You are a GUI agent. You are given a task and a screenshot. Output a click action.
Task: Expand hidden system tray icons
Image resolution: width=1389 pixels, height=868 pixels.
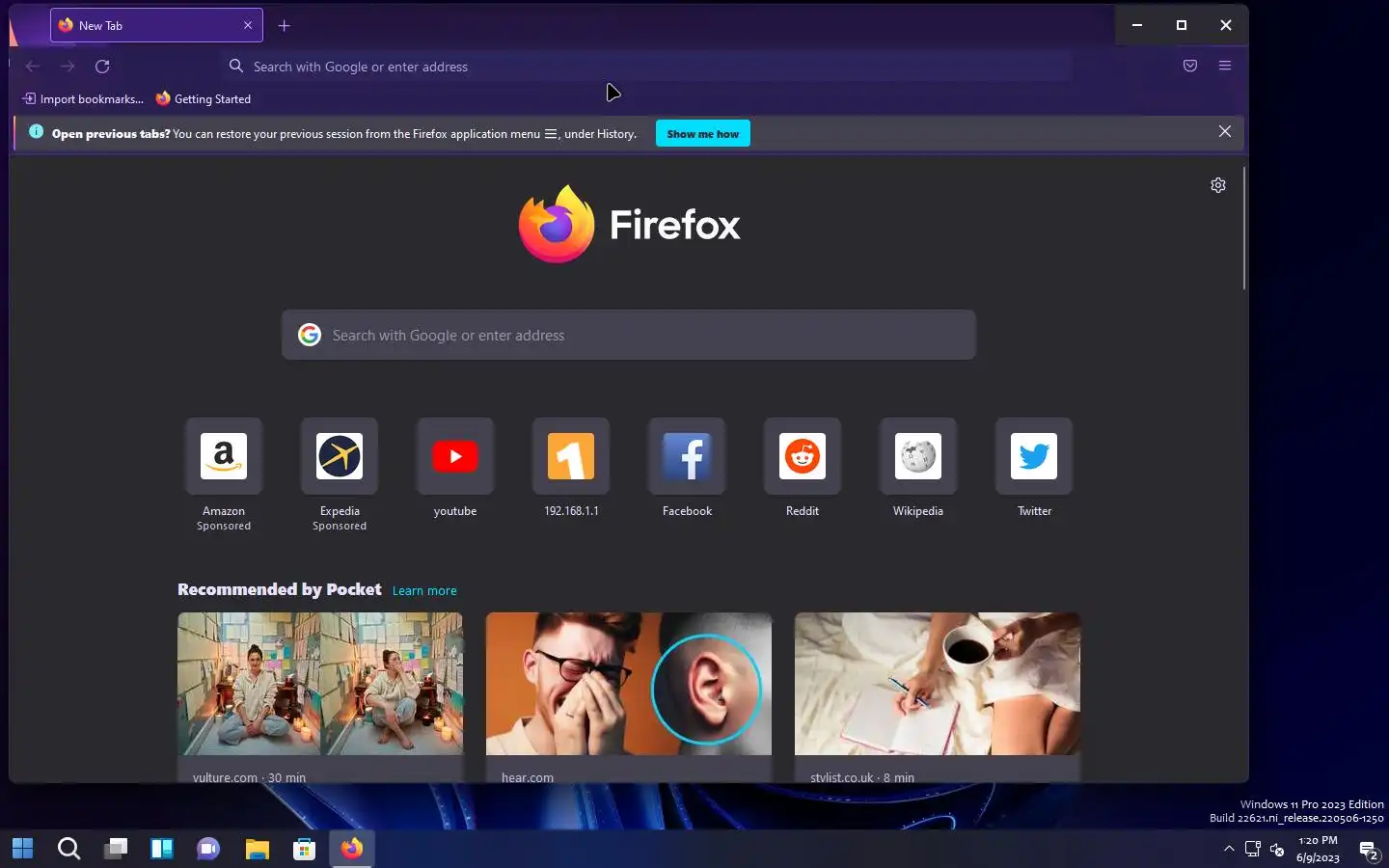coord(1228,849)
